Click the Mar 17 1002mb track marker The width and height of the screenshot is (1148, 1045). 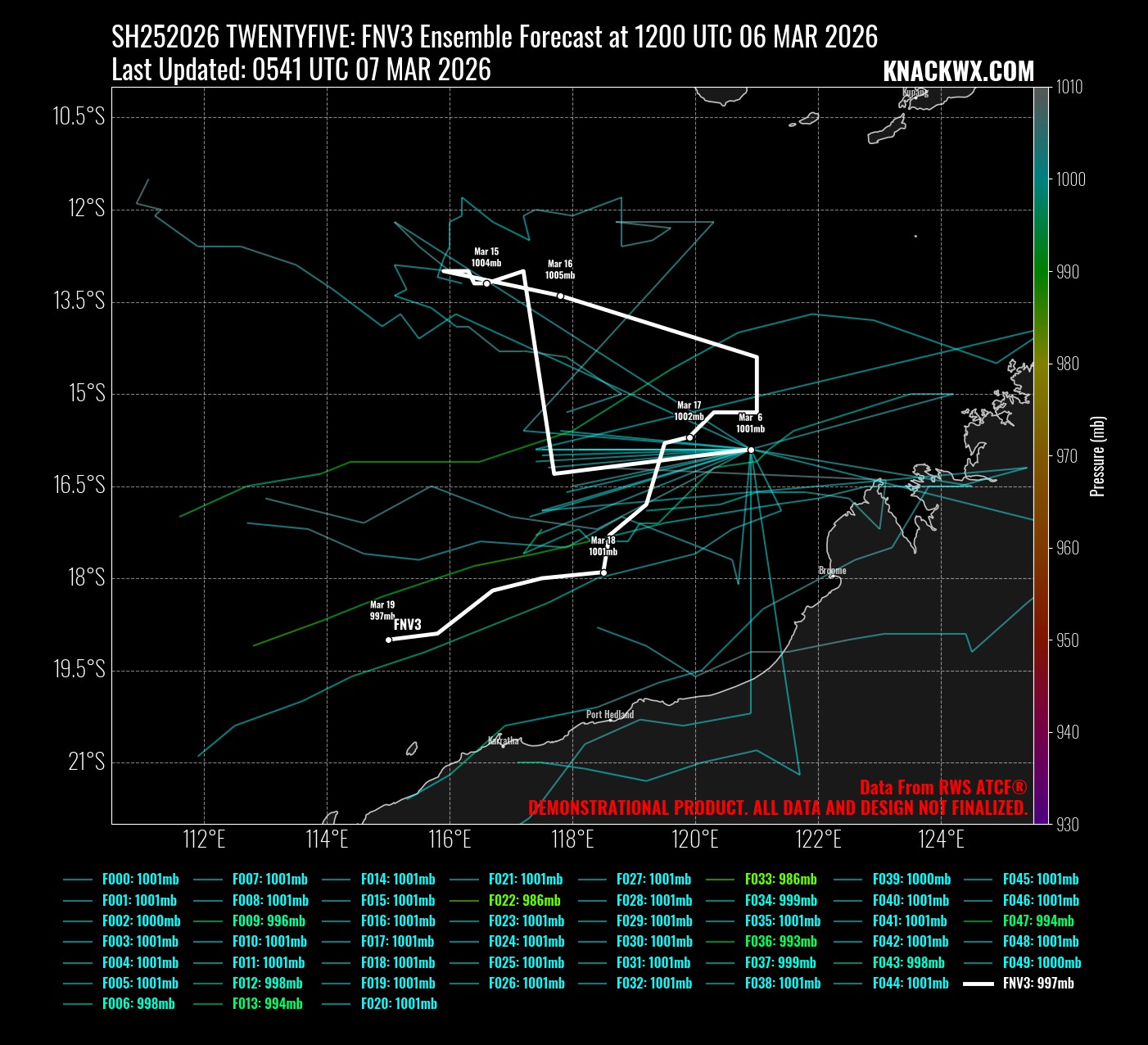click(689, 437)
